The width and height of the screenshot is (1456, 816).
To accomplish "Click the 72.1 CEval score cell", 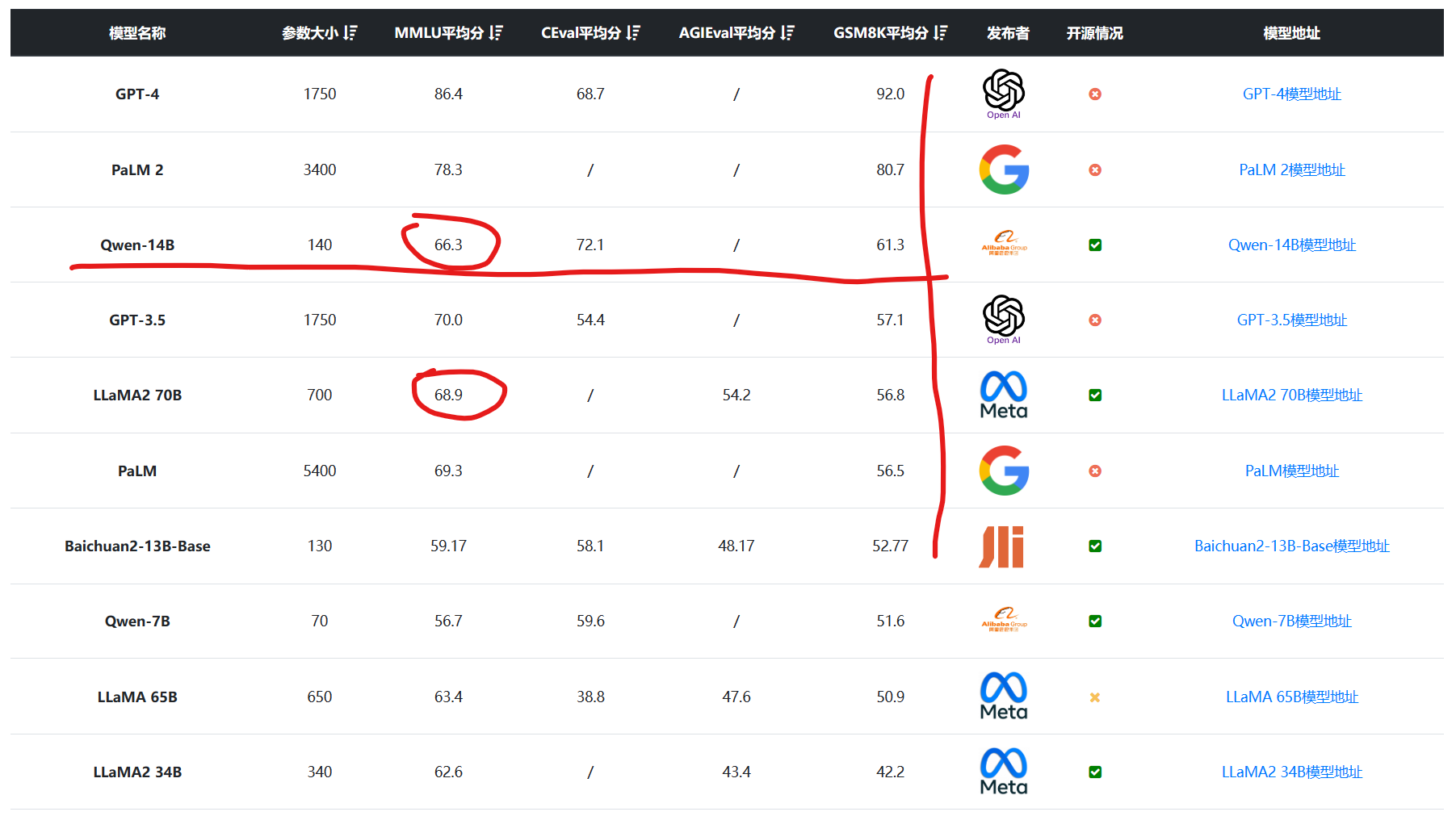I will (590, 245).
